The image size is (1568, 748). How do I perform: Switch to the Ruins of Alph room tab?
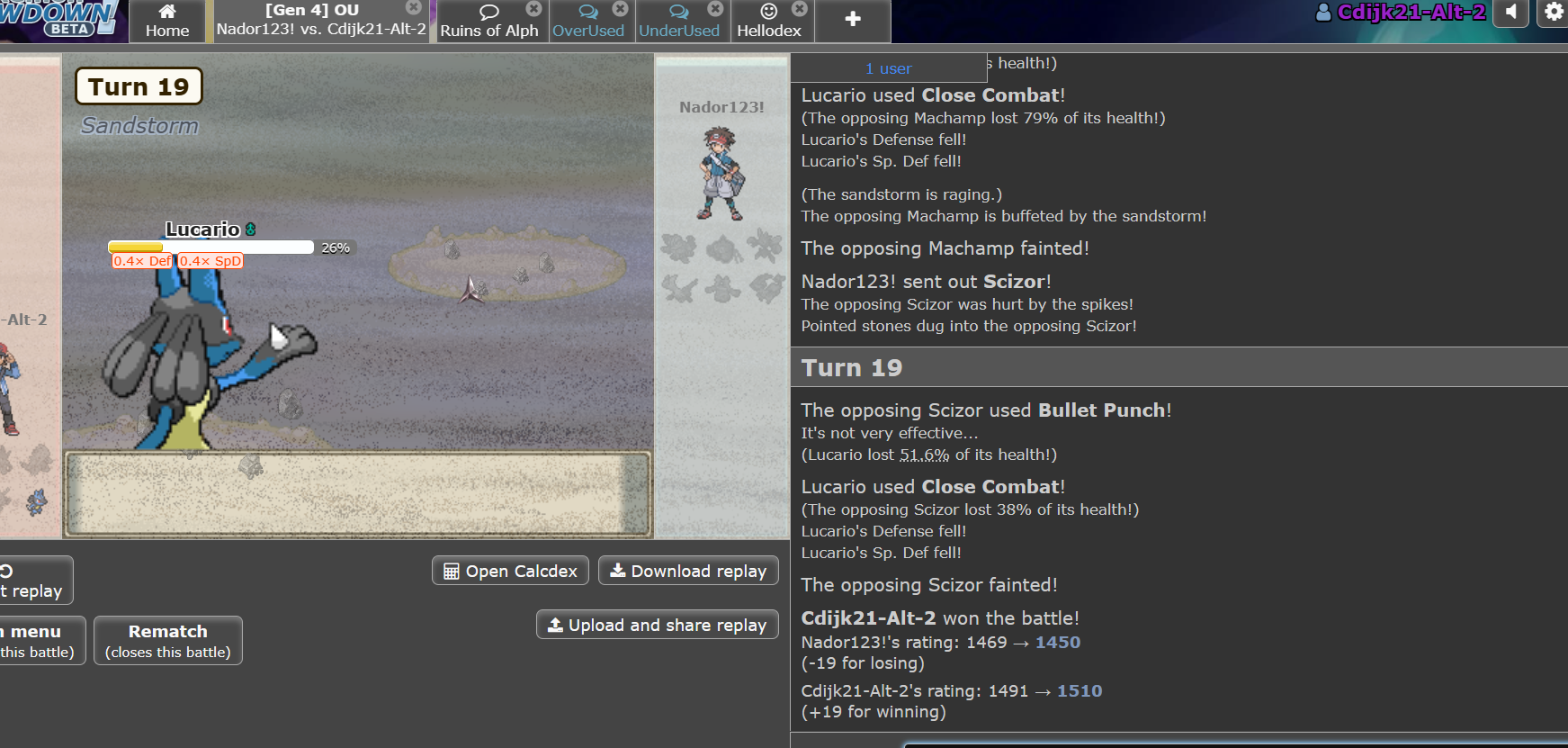coord(489,21)
